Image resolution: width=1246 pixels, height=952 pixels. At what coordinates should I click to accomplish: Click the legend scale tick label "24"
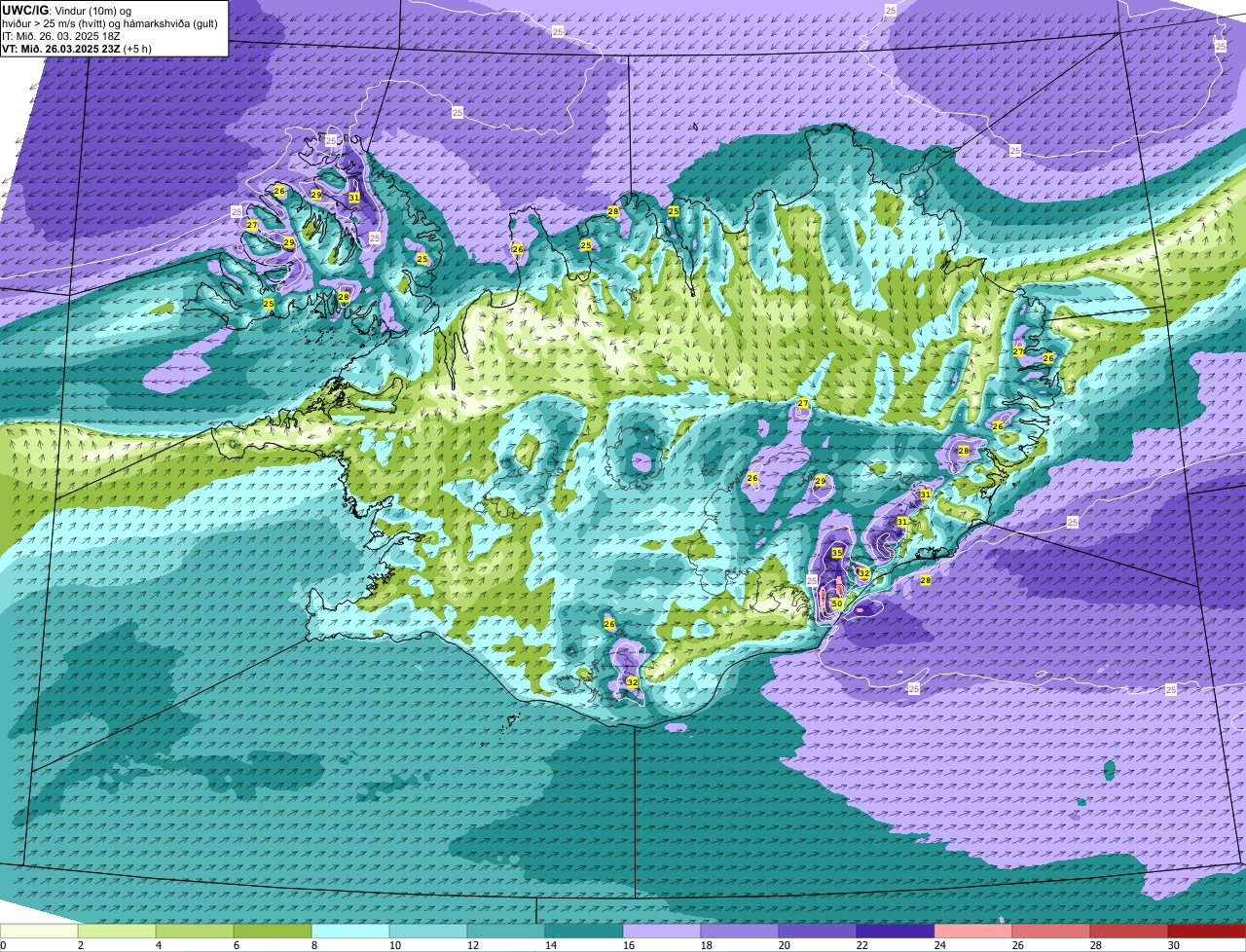tap(940, 945)
